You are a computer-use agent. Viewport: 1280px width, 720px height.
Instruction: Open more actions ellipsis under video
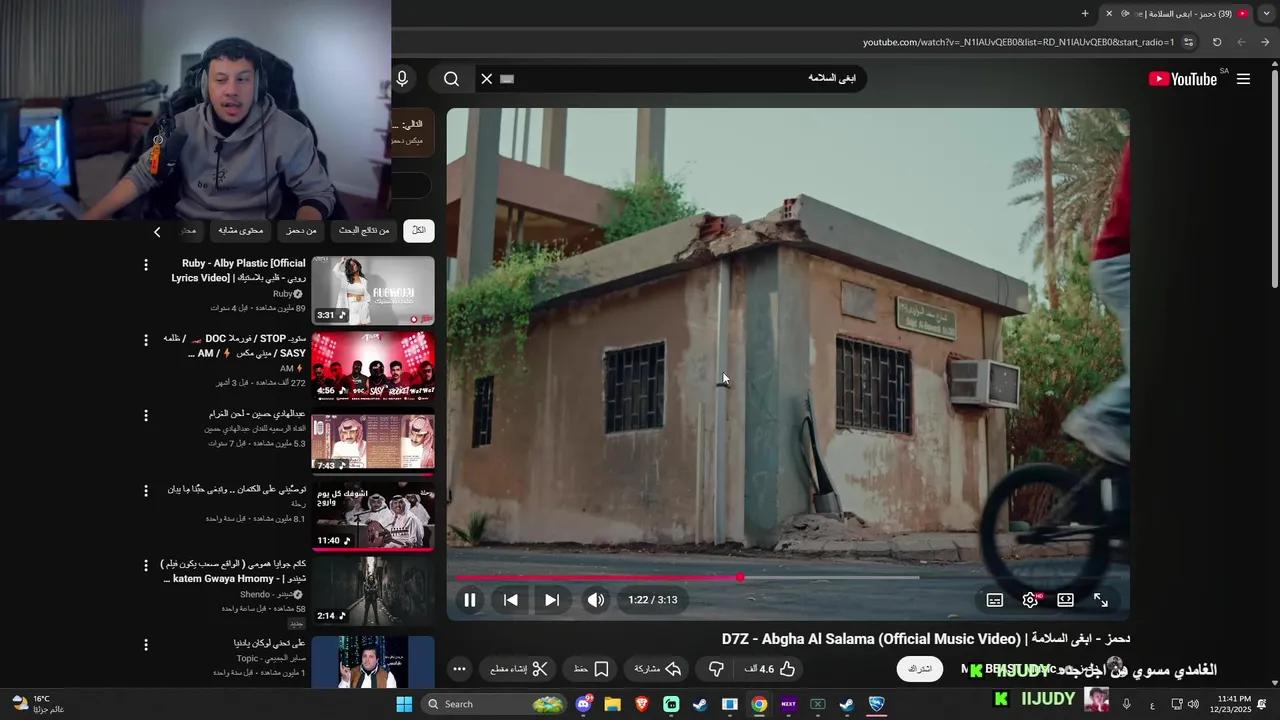[459, 669]
